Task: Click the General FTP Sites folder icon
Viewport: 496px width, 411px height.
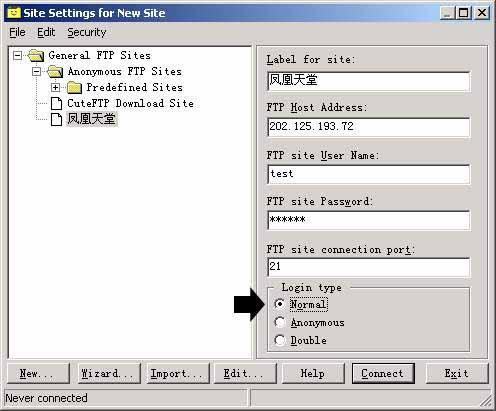Action: [x=36, y=55]
